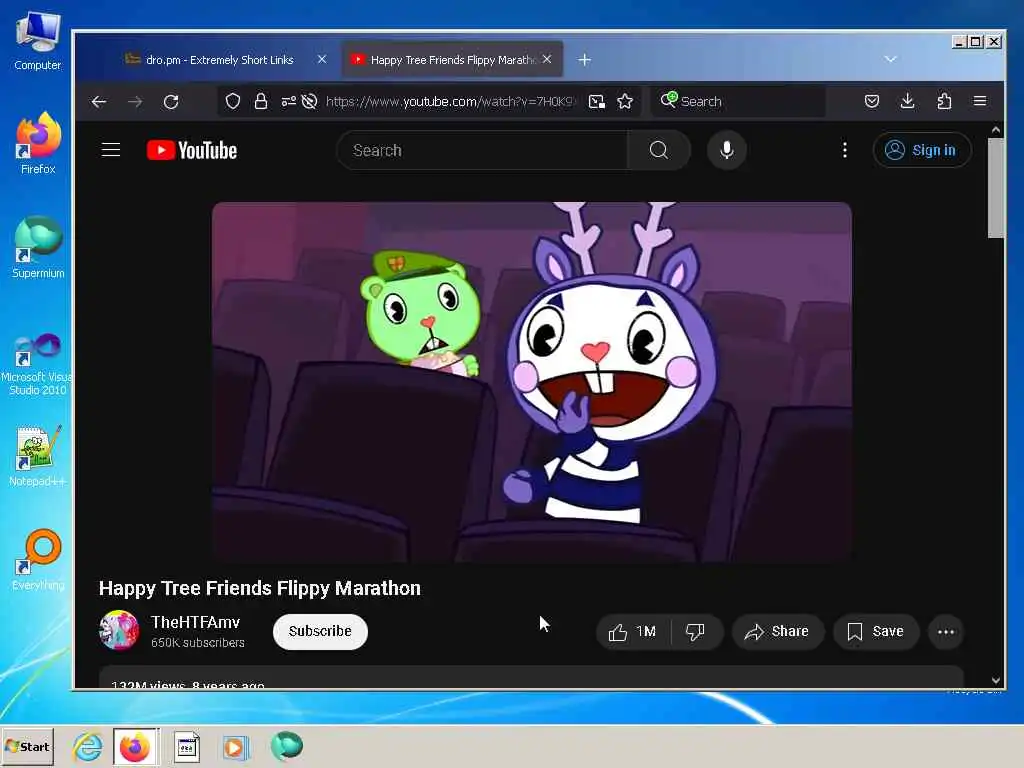Select Notepad++ desktop shortcut
This screenshot has height=768, width=1024.
(x=38, y=456)
